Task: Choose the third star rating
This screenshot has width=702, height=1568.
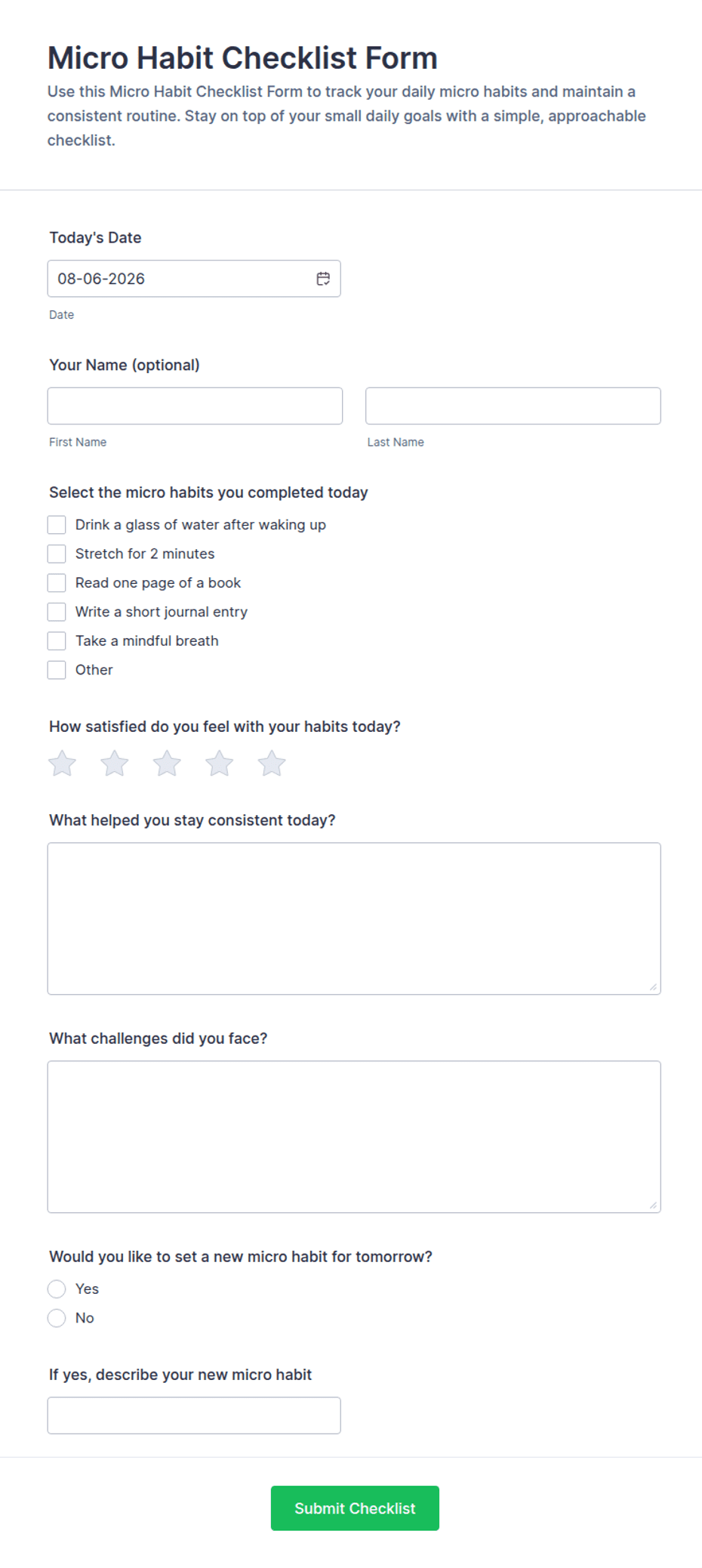Action: tap(167, 764)
